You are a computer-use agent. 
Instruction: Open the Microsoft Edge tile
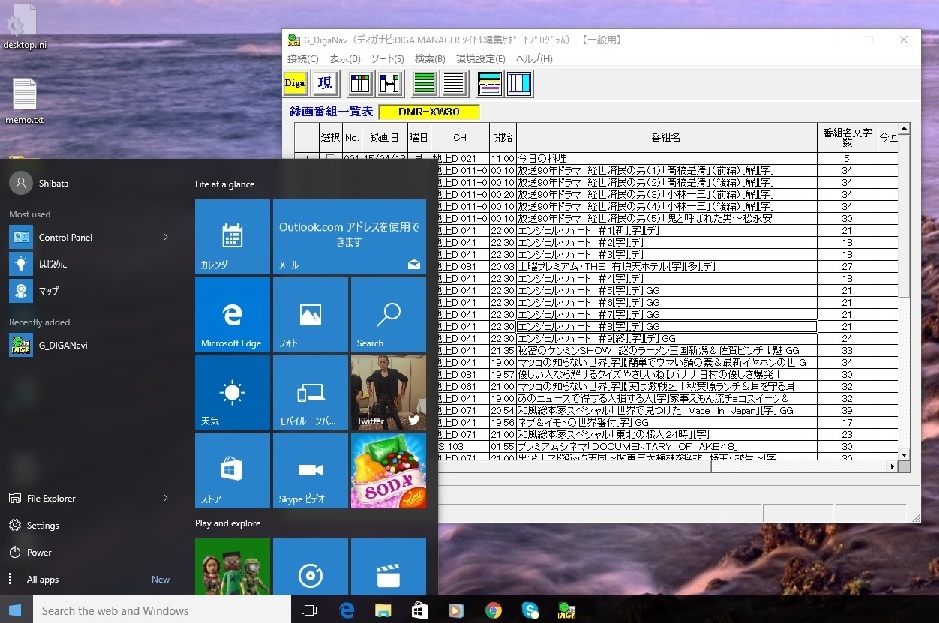click(x=232, y=316)
